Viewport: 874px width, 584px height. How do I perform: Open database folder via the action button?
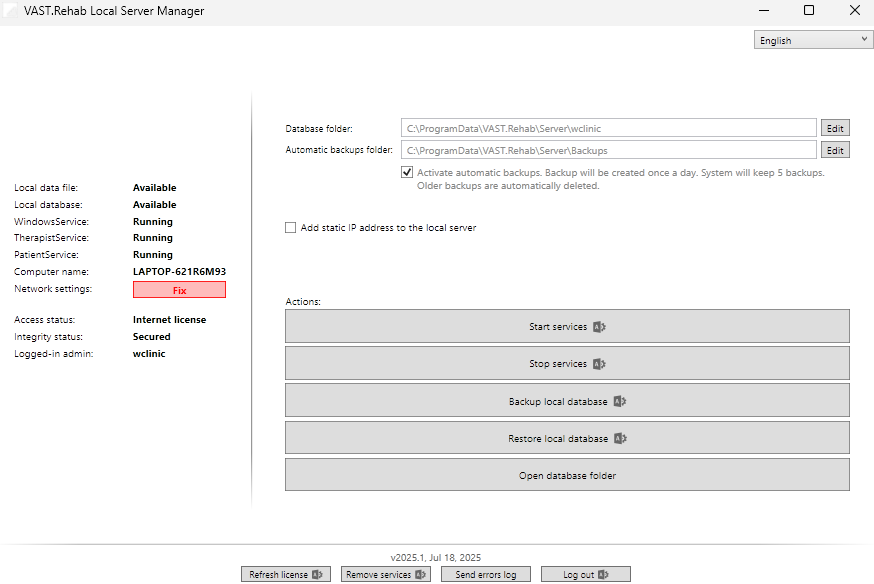point(567,475)
